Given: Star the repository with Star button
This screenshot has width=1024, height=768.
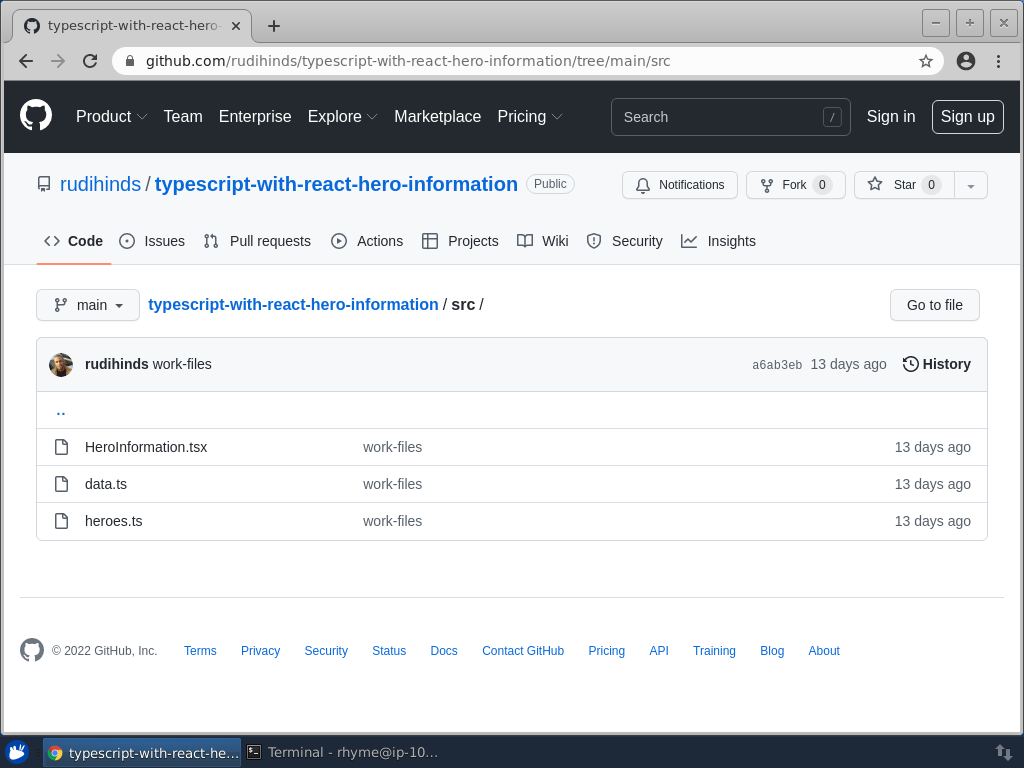Looking at the screenshot, I should pos(904,185).
